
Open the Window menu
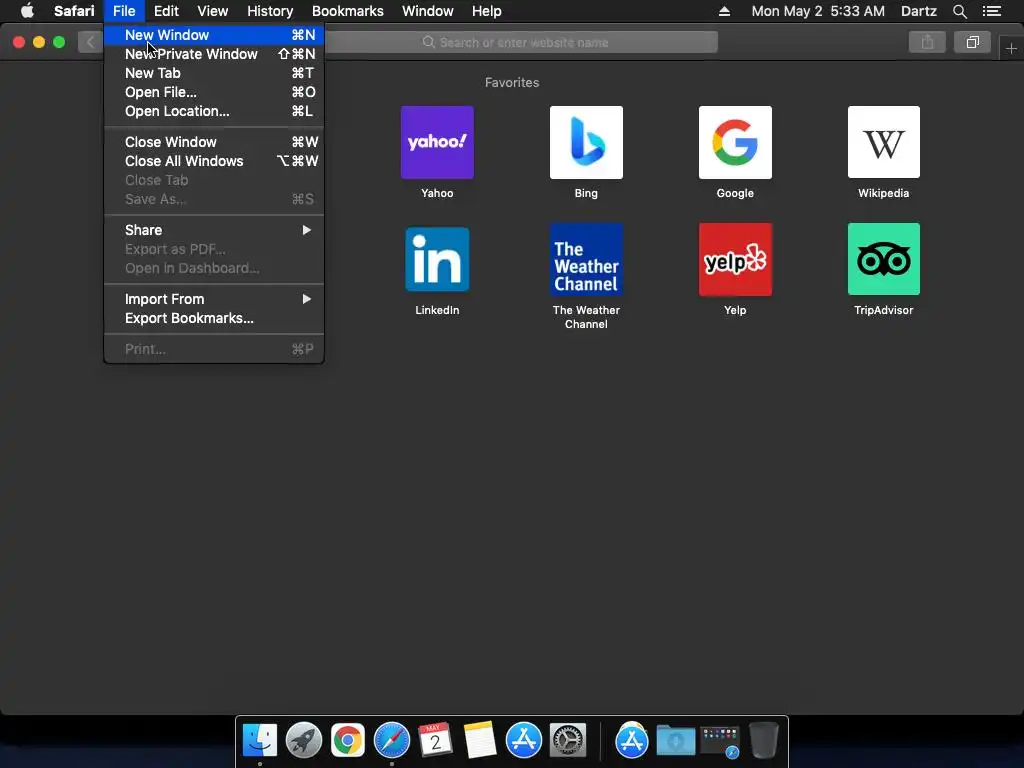[428, 11]
